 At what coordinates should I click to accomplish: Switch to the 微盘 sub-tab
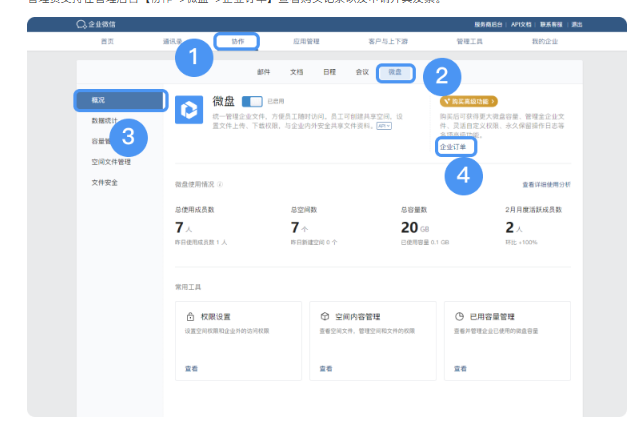[x=395, y=72]
